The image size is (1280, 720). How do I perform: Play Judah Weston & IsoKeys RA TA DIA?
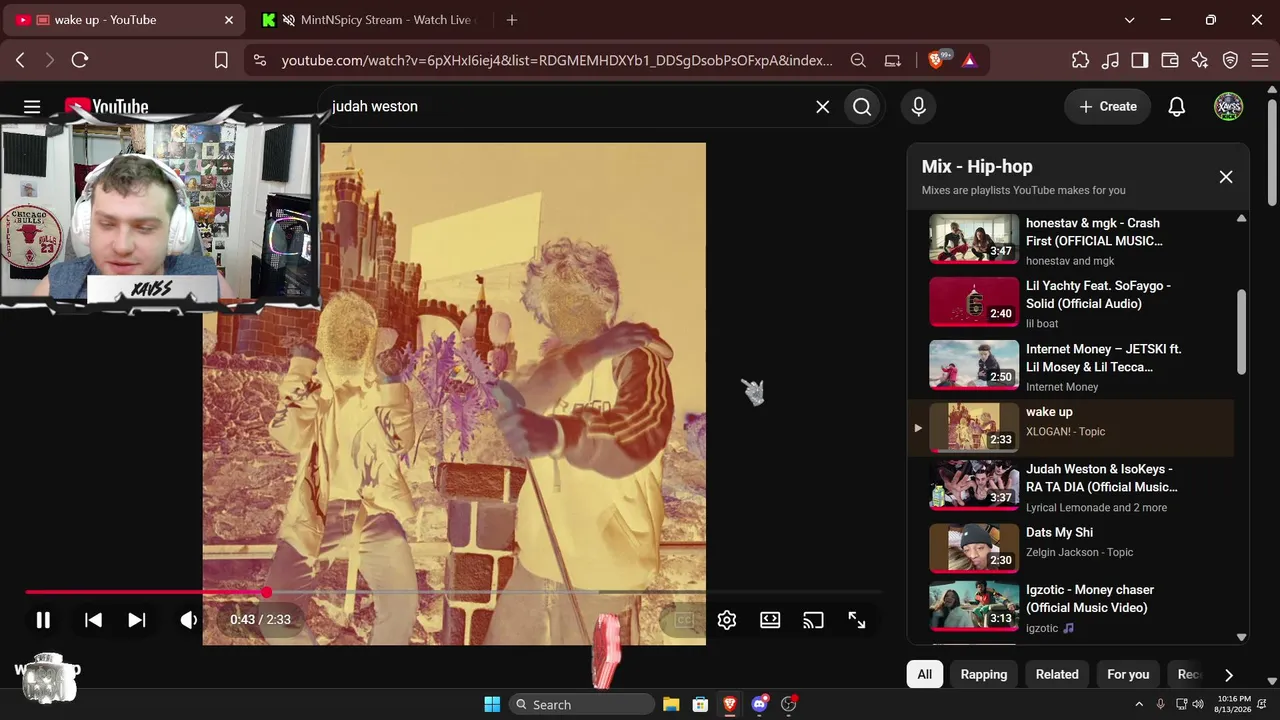1071,487
